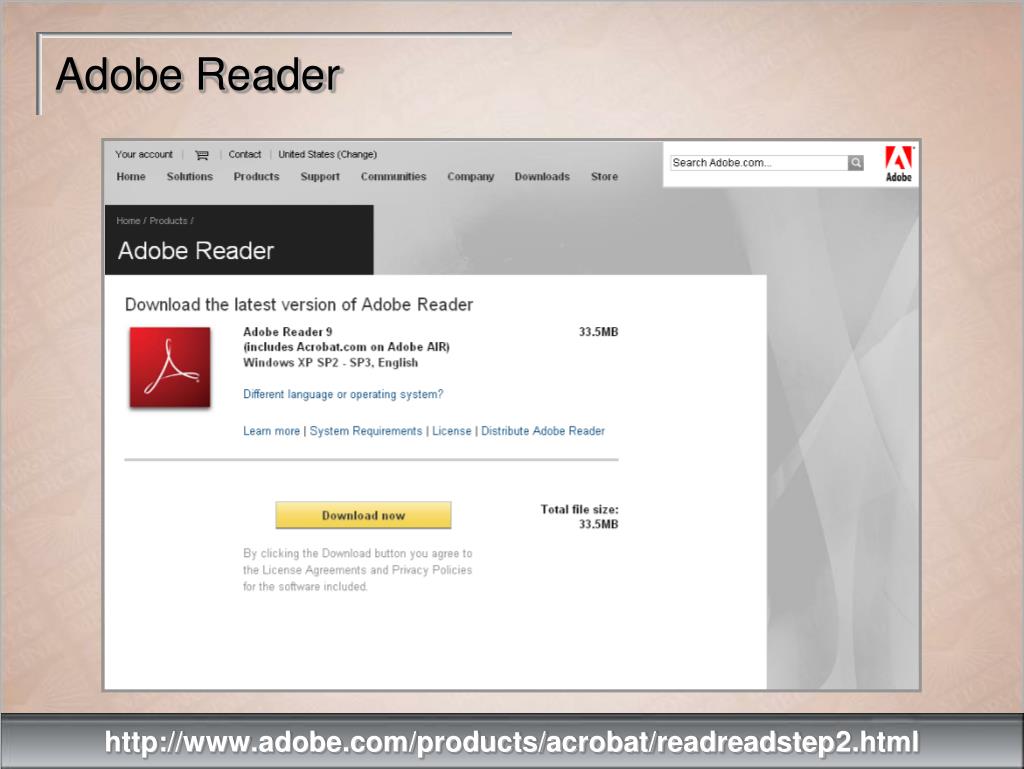
Task: Open the Learn more link
Action: [271, 431]
